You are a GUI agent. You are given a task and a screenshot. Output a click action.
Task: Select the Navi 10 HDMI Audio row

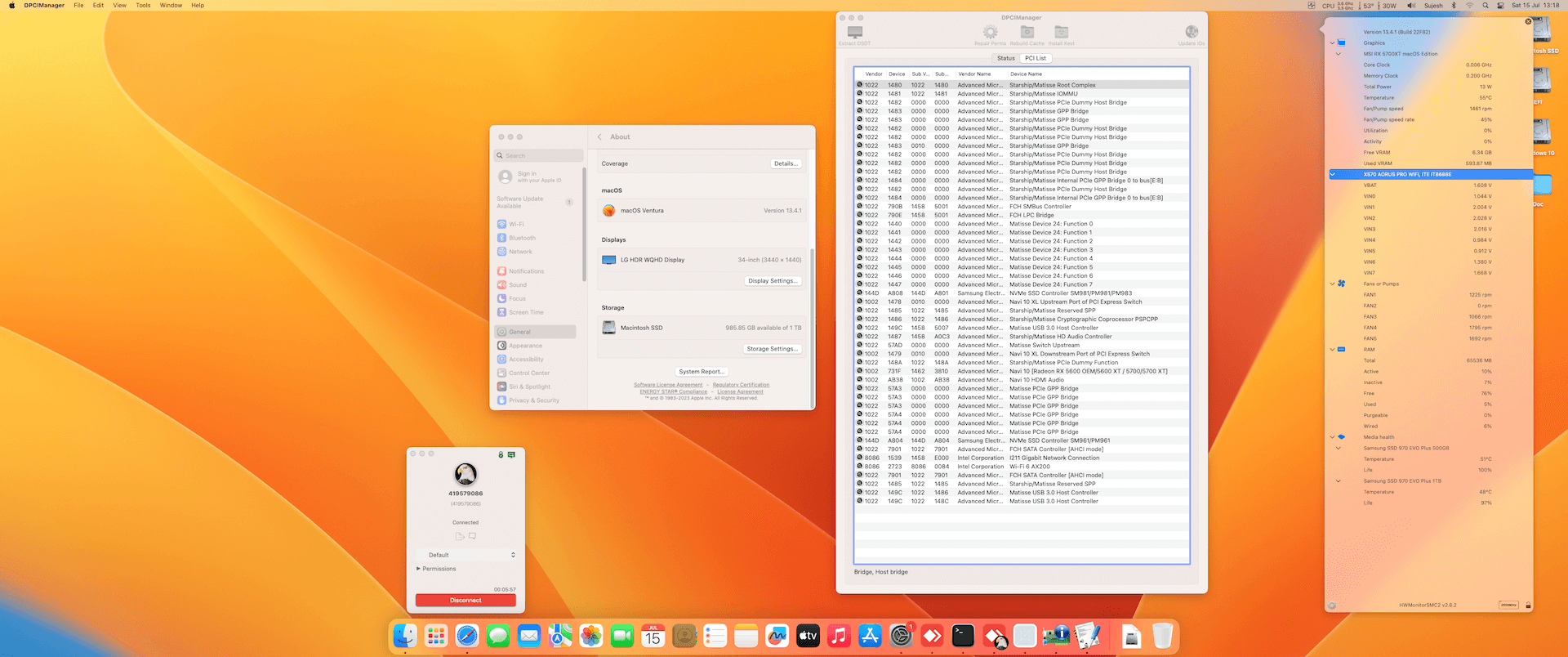click(1022, 380)
